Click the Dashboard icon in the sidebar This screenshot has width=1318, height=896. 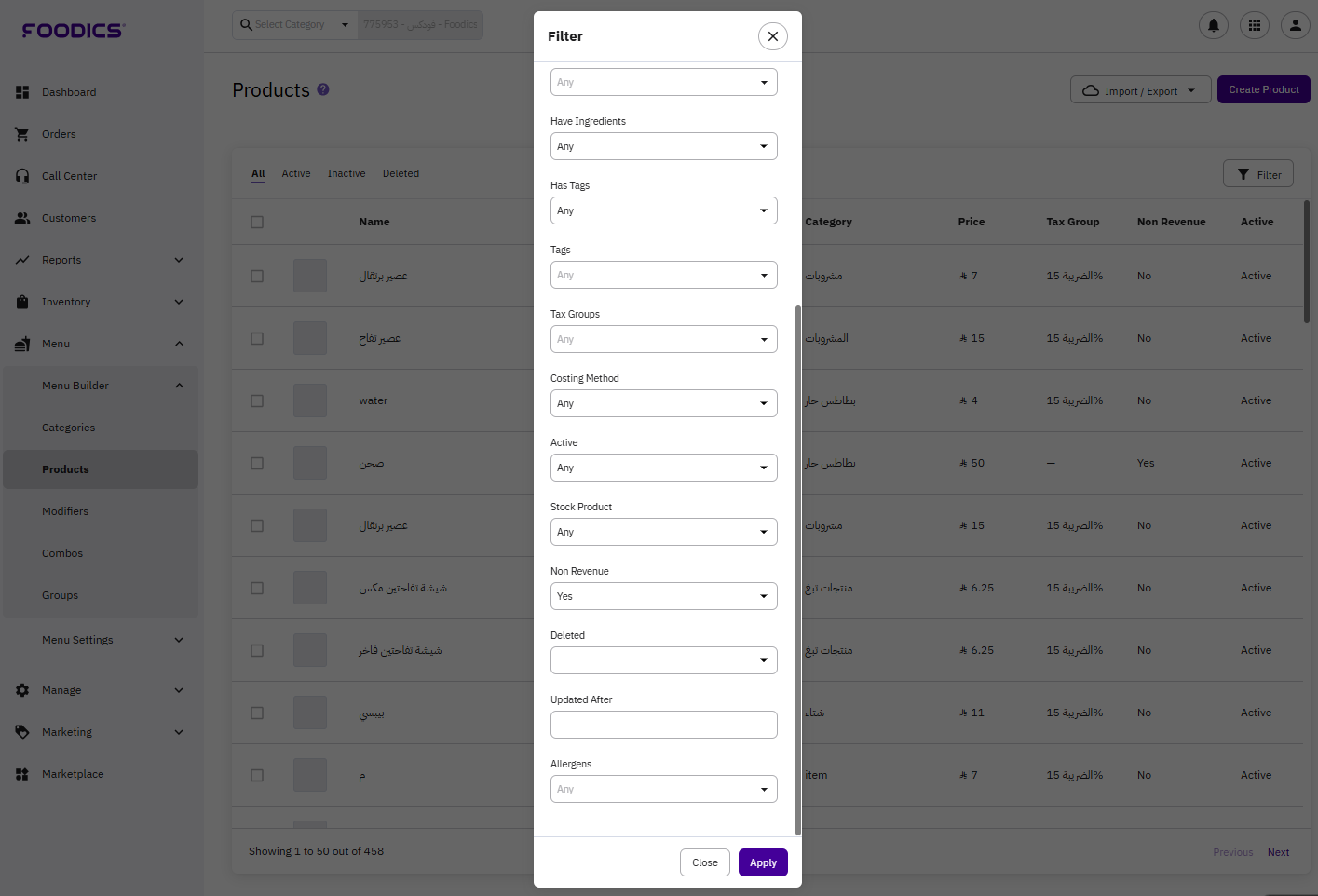coord(22,92)
